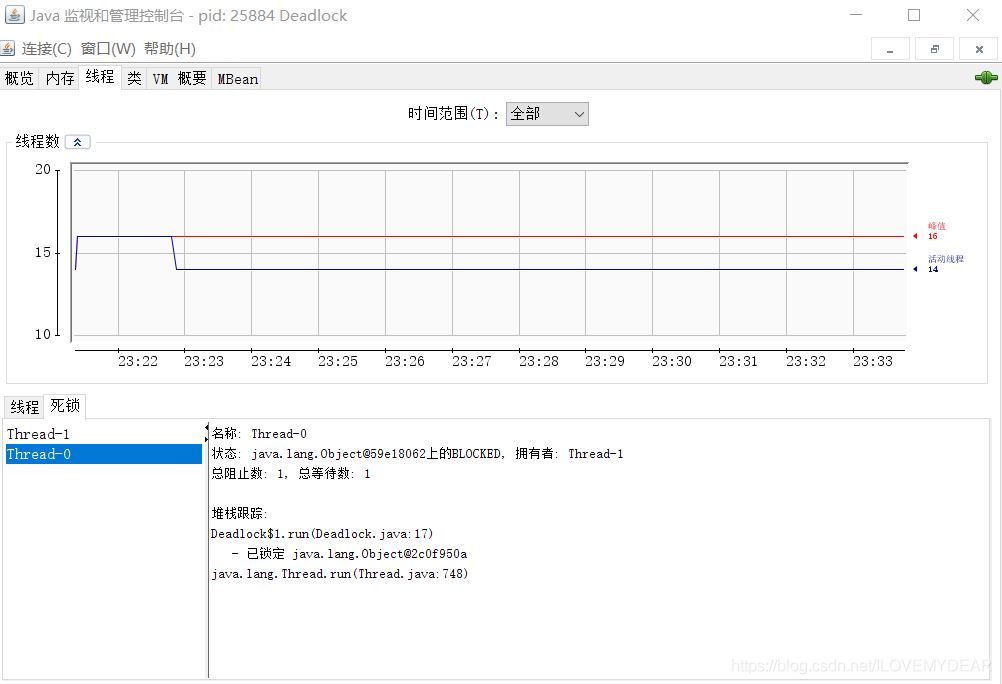Open the MBean tab
The width and height of the screenshot is (1002, 684).
236,77
